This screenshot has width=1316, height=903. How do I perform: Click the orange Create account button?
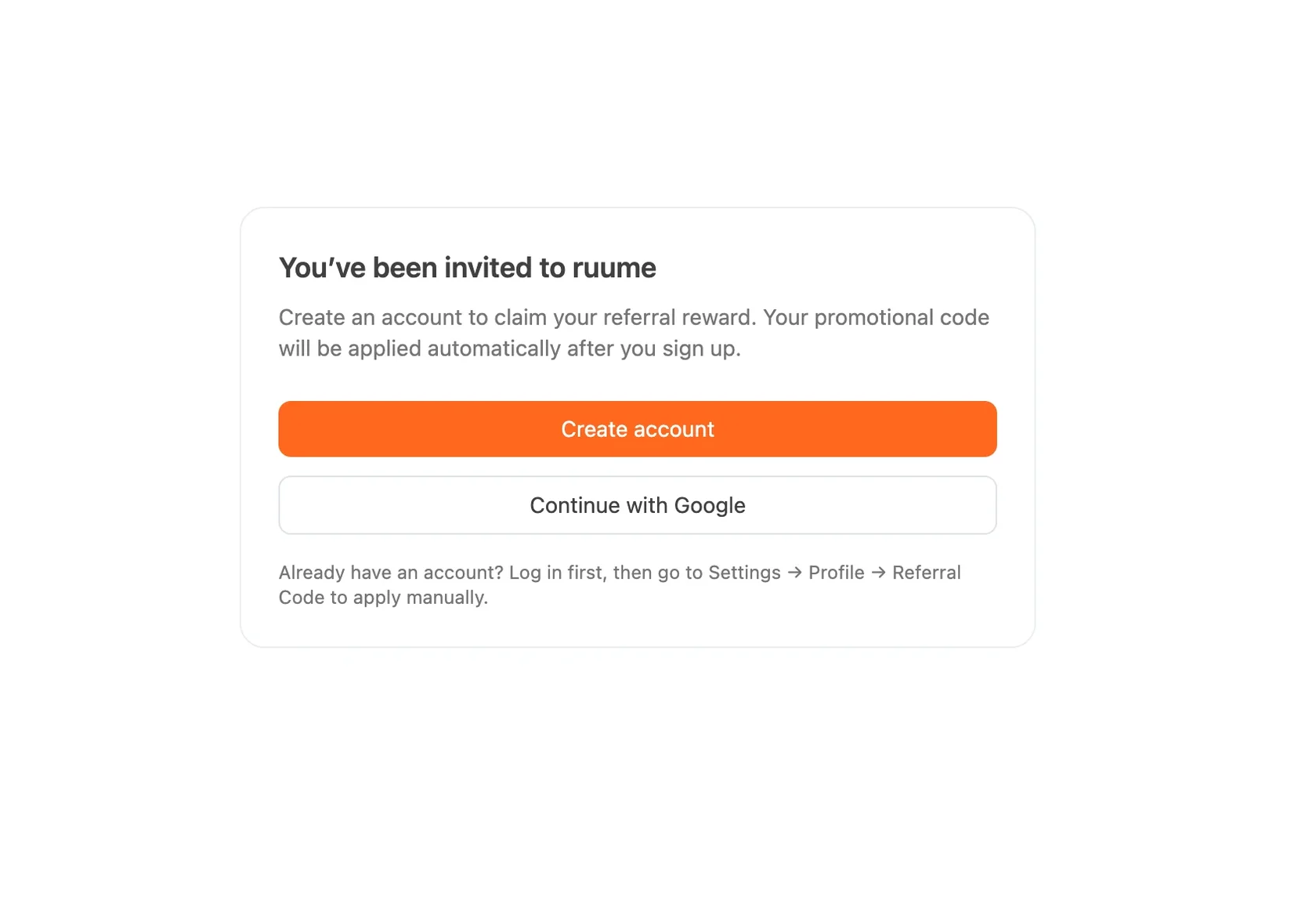[x=637, y=429]
